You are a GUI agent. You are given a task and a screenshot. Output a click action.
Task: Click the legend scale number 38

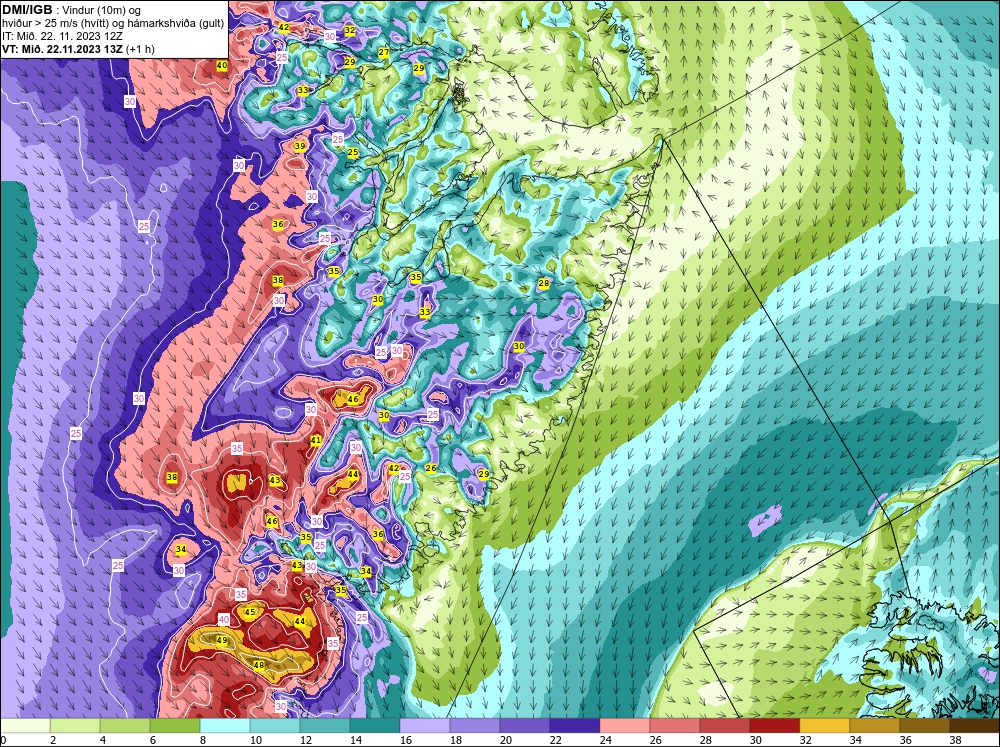pyautogui.click(x=955, y=740)
